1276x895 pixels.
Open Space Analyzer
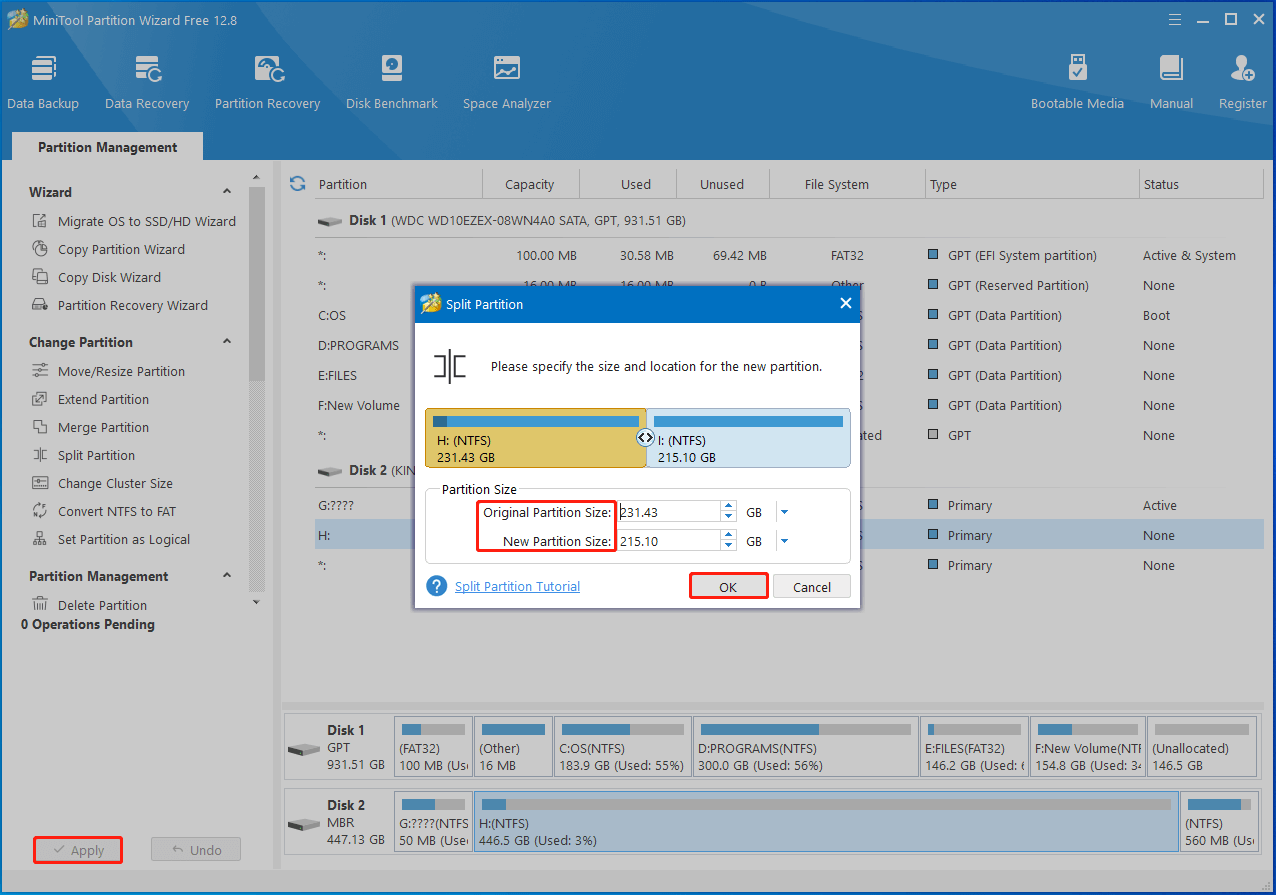coord(507,82)
